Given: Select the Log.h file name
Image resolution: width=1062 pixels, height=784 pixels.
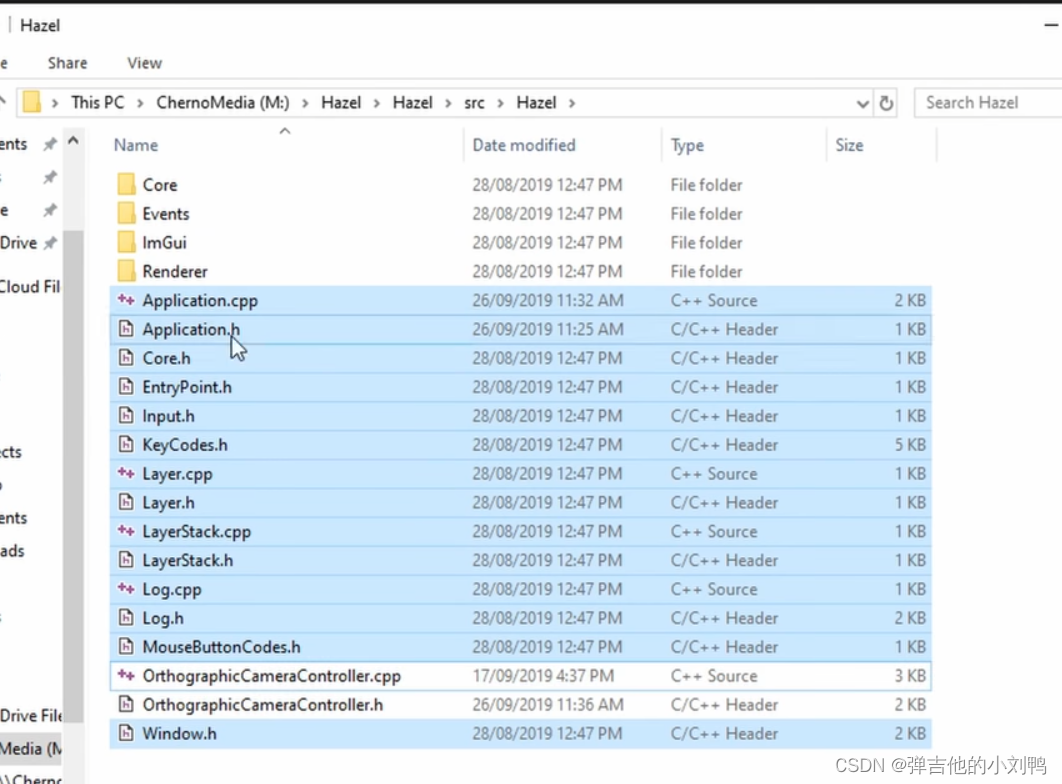Looking at the screenshot, I should [163, 619].
